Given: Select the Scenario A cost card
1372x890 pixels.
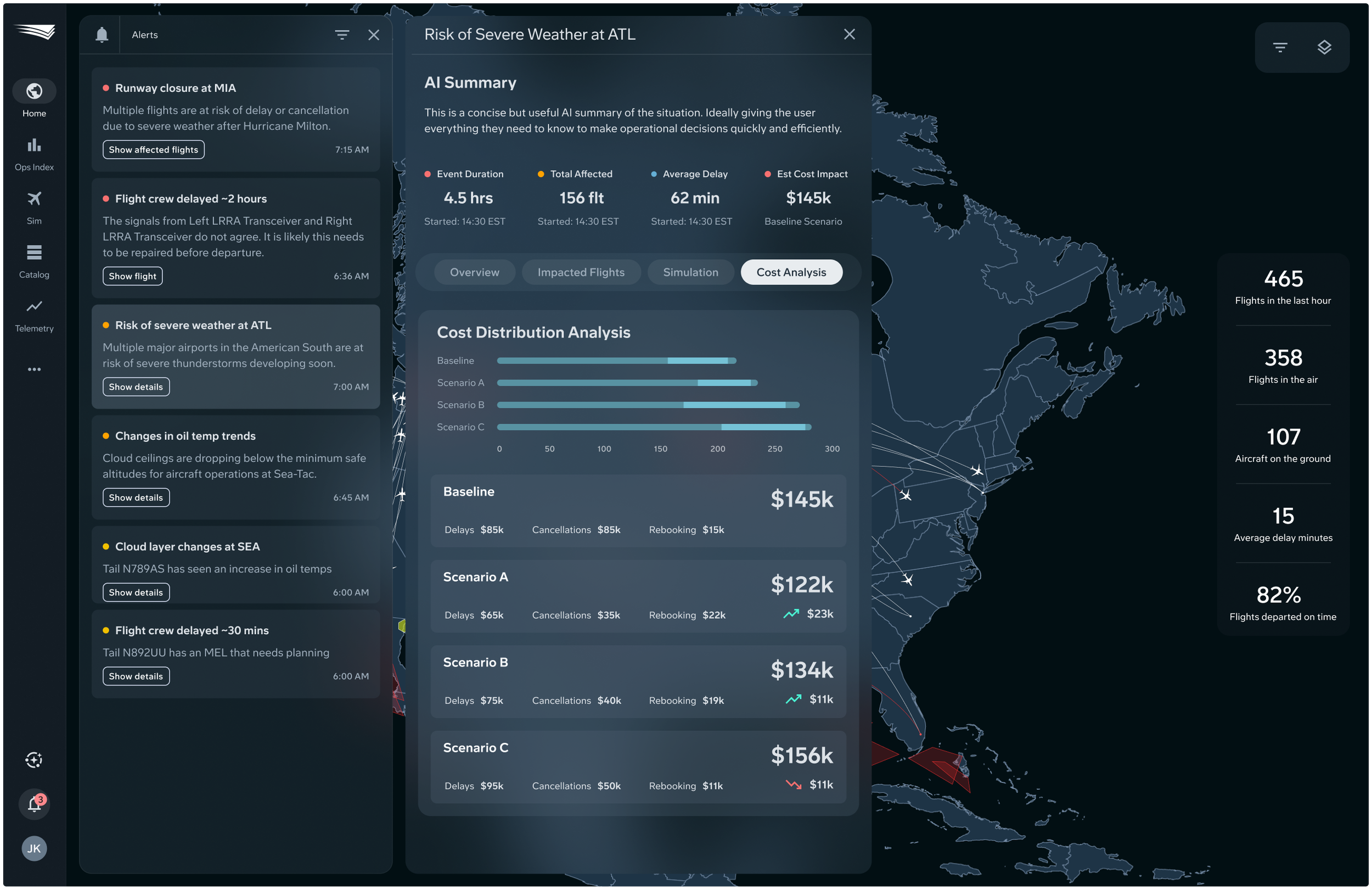Looking at the screenshot, I should click(638, 596).
